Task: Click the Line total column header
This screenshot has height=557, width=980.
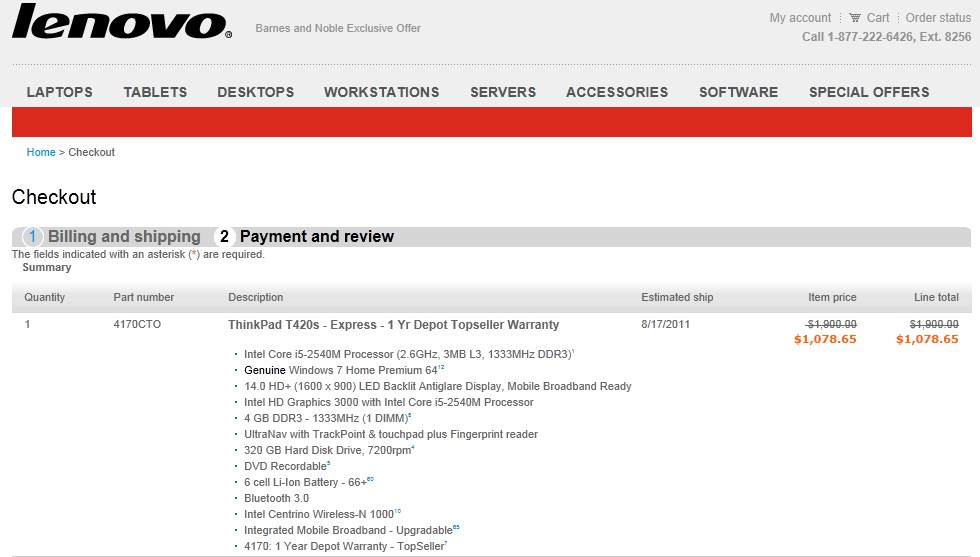Action: 936,297
